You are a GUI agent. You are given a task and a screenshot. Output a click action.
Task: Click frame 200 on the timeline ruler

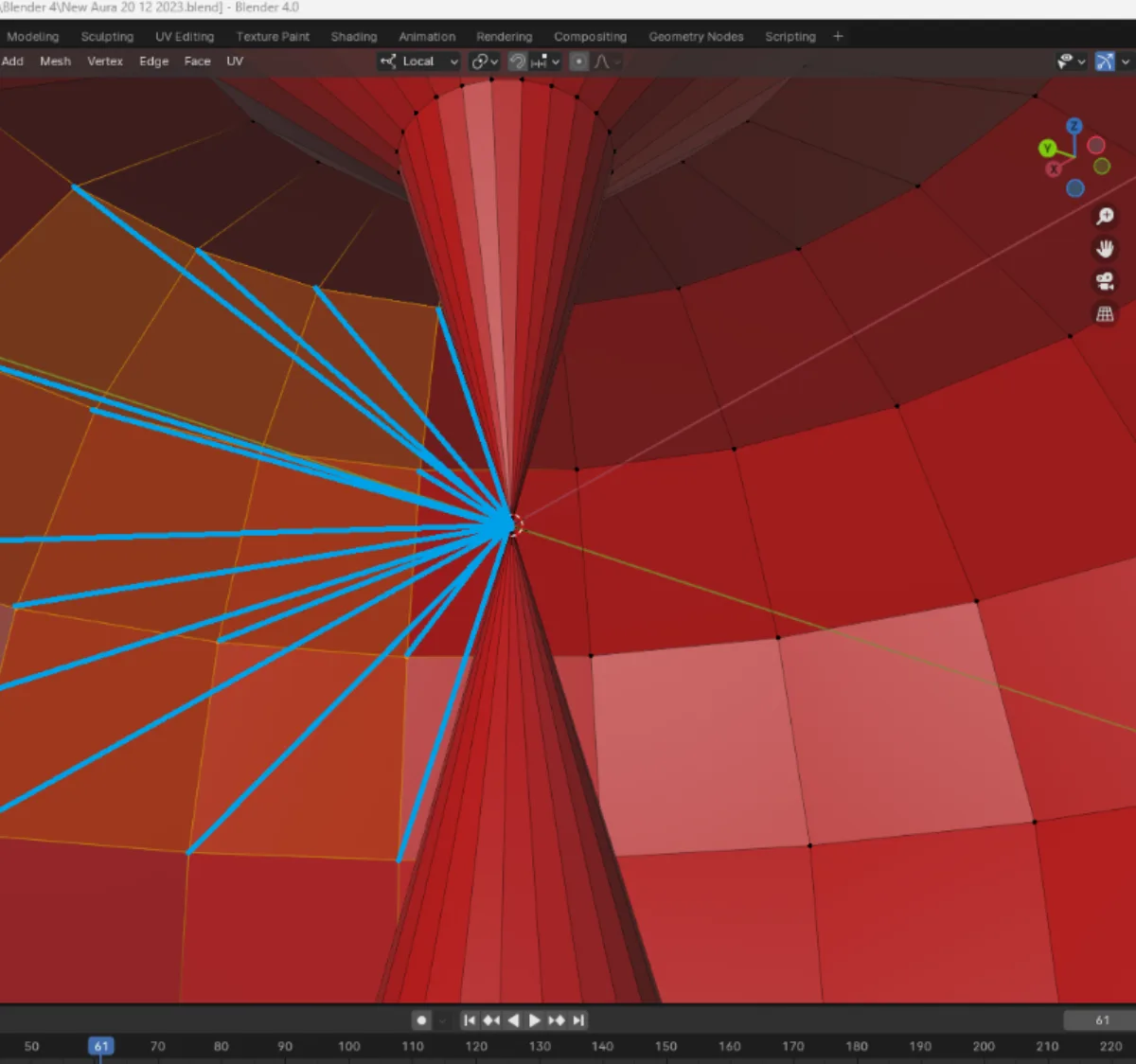pos(984,1046)
